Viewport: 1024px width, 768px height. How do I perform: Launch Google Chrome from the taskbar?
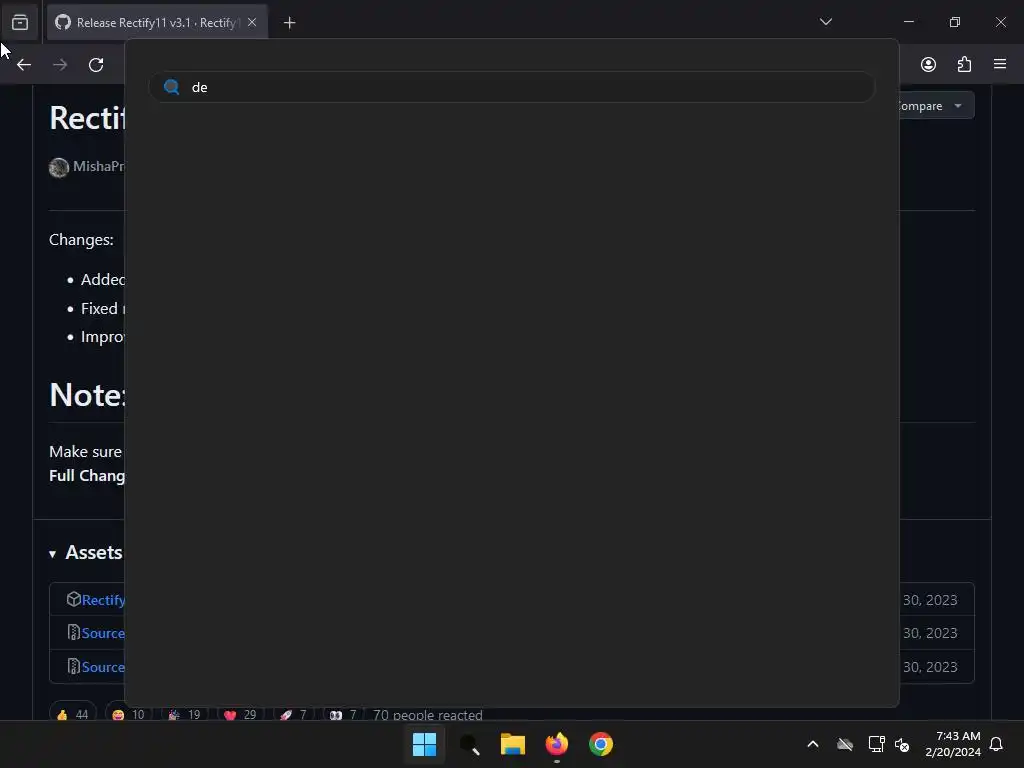pos(601,744)
